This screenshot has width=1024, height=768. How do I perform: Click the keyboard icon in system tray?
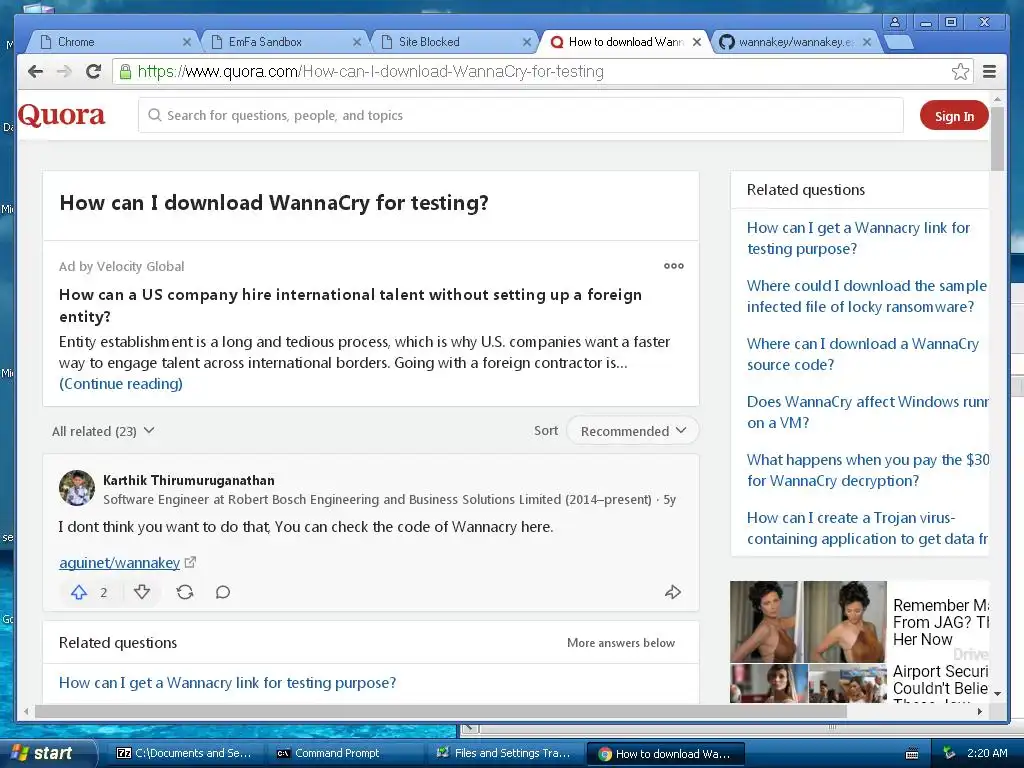(x=912, y=754)
